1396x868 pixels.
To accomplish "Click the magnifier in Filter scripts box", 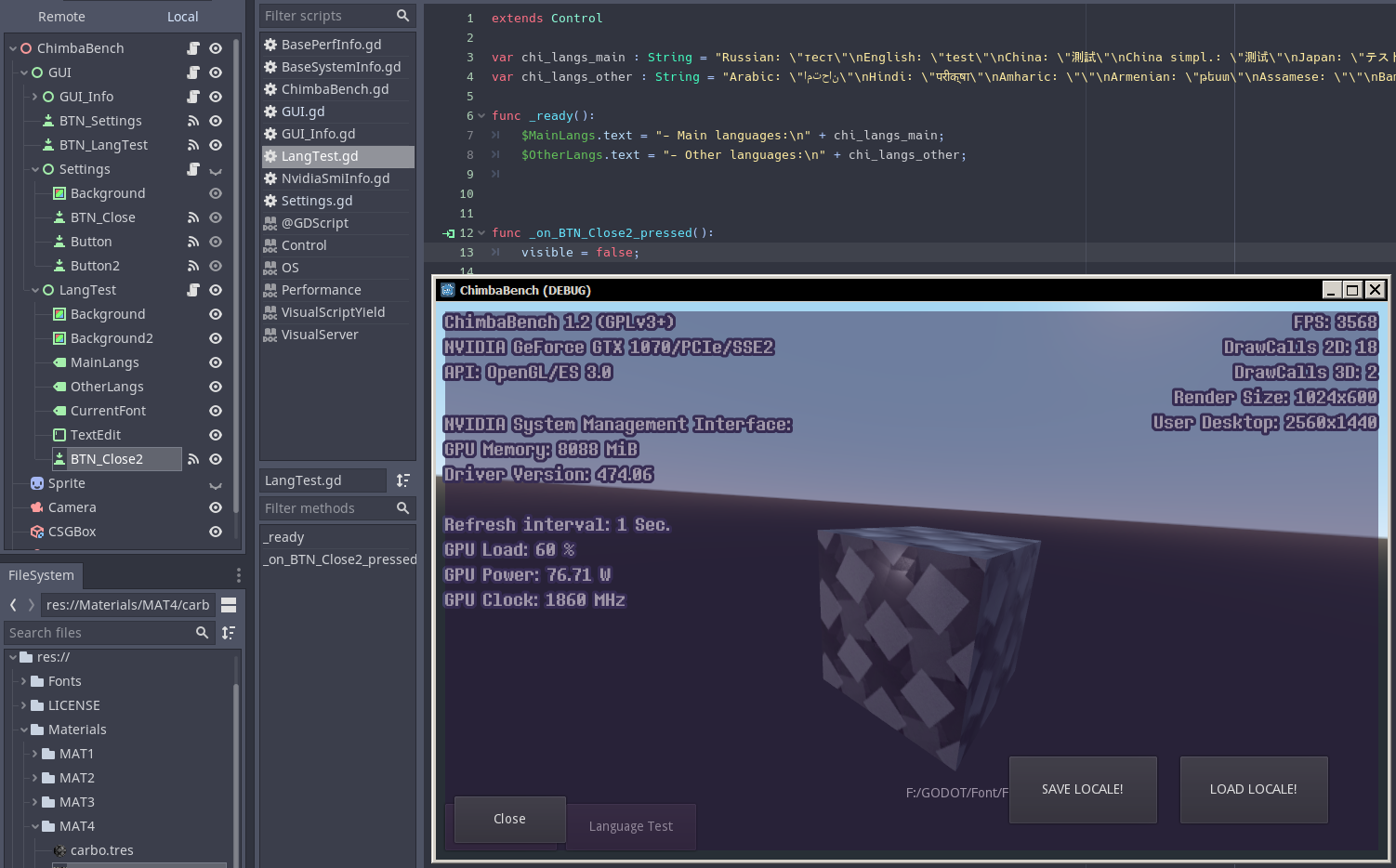I will point(402,16).
